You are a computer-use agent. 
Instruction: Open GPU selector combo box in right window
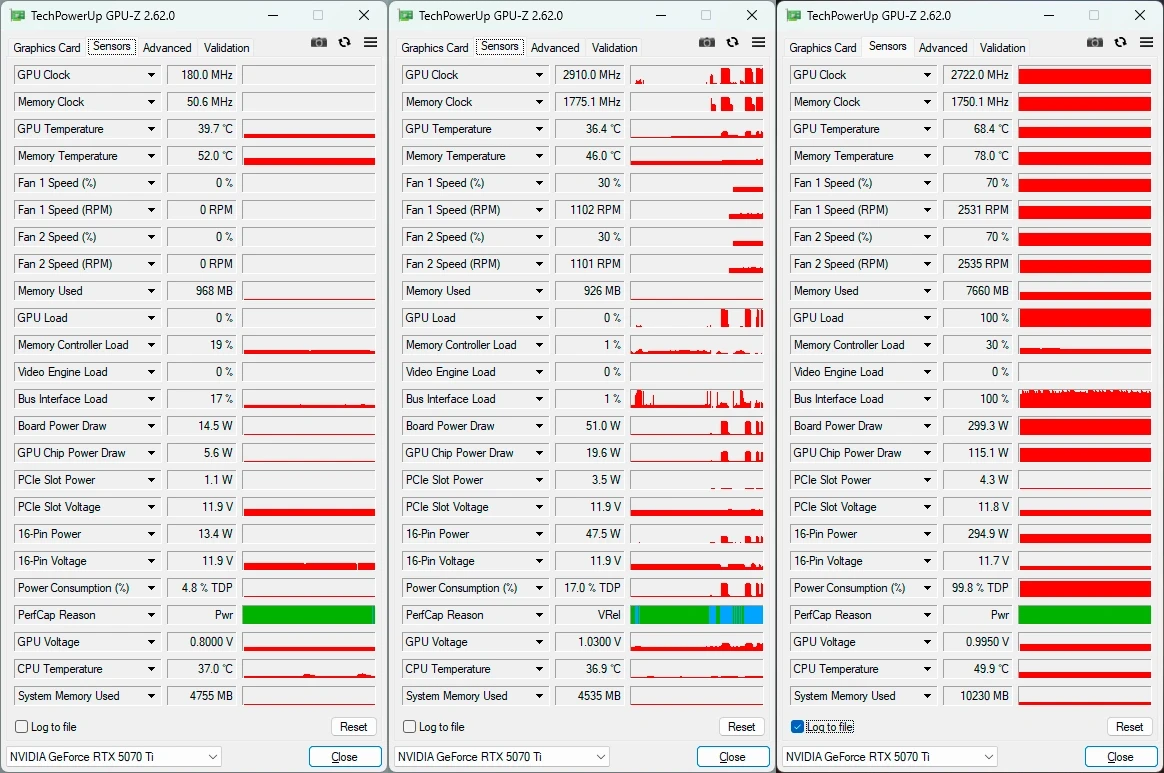[890, 757]
